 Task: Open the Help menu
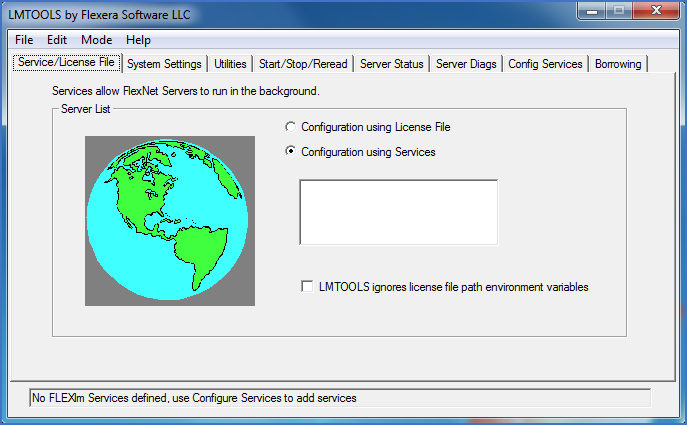coord(138,40)
